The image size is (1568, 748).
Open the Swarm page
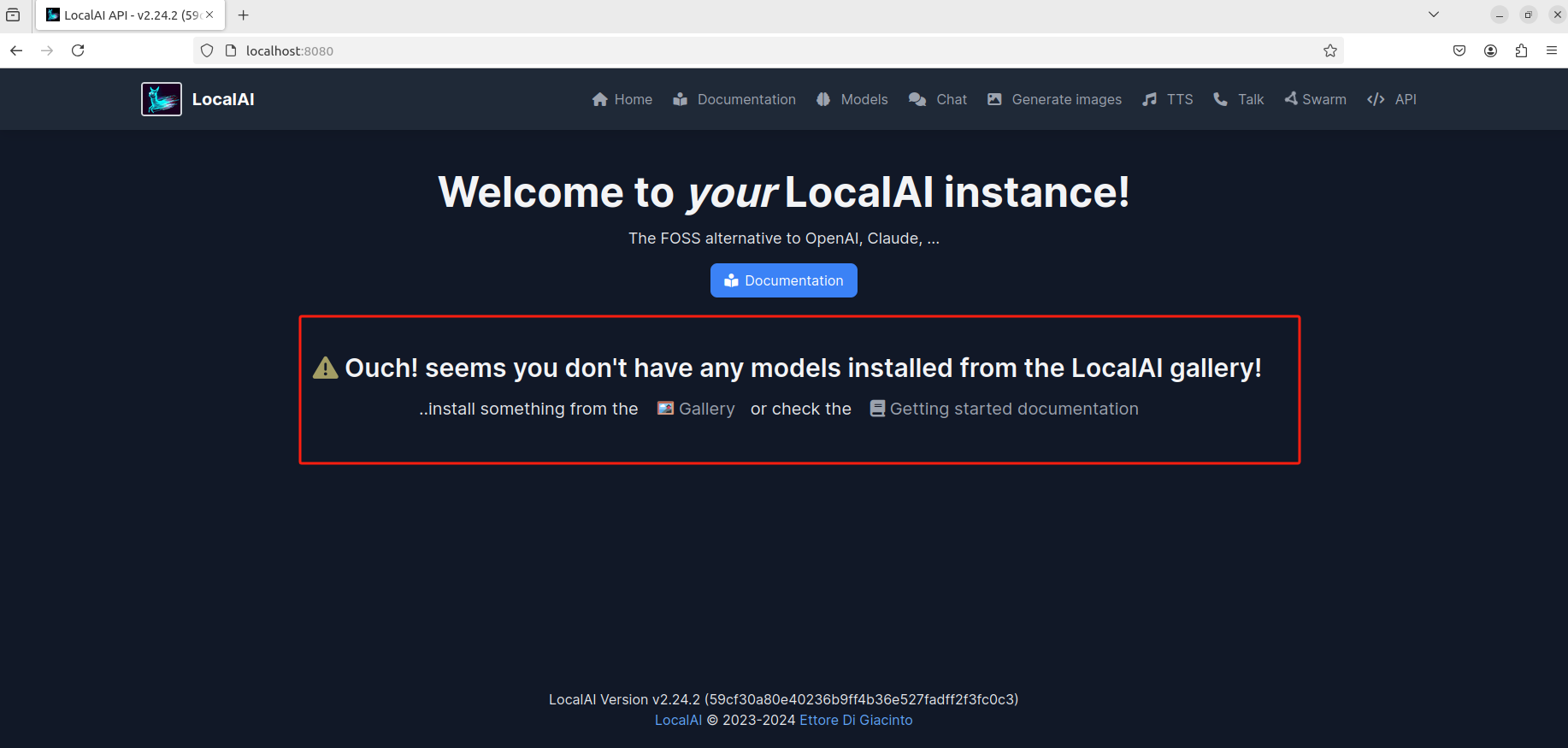coord(1315,99)
